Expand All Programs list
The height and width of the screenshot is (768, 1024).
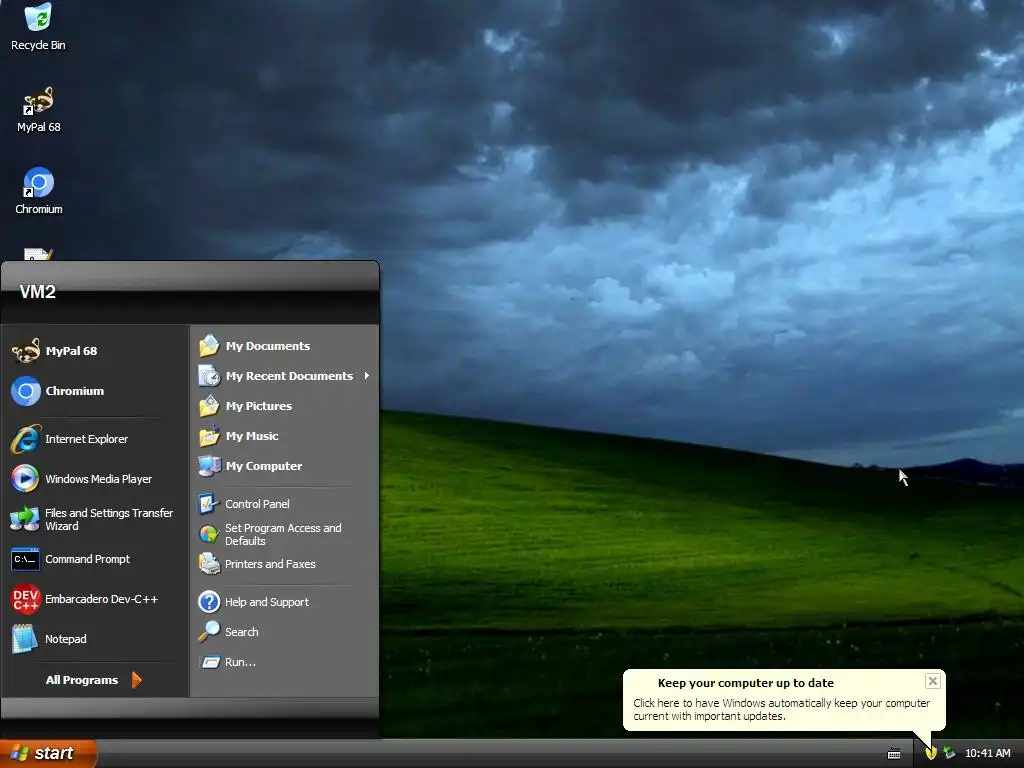(95, 680)
